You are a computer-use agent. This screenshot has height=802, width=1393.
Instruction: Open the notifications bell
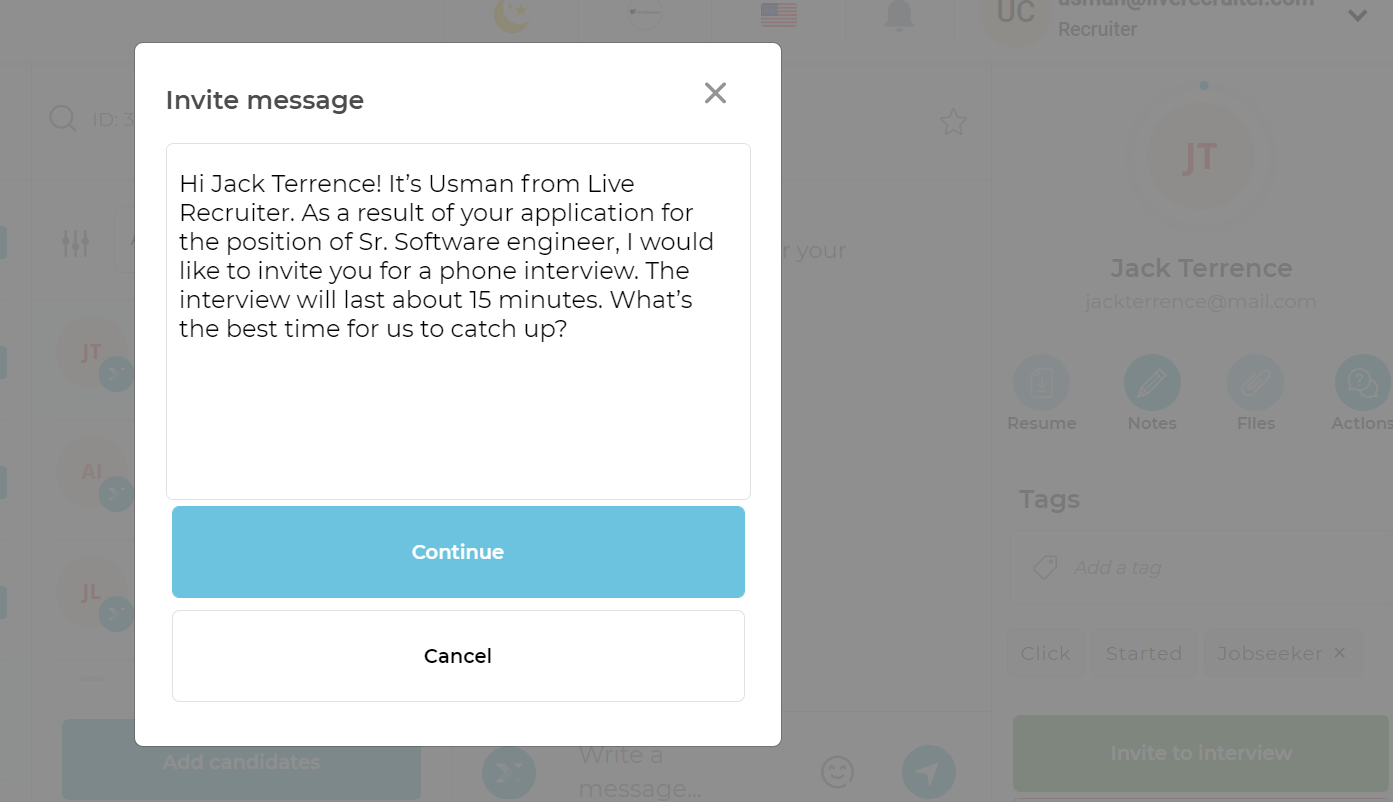tap(899, 15)
